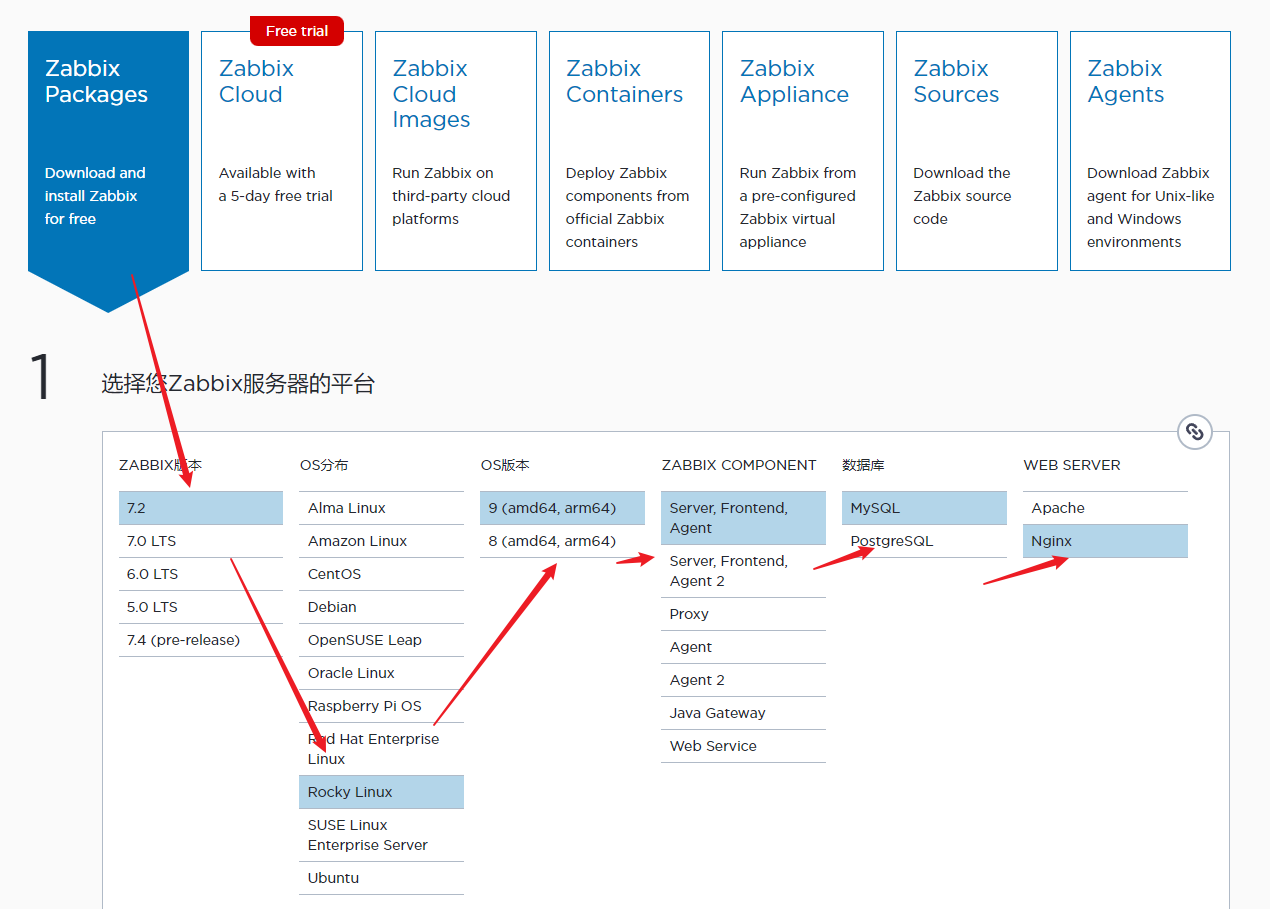Choose Amazon Linux distribution
The height and width of the screenshot is (909, 1270).
(x=382, y=541)
